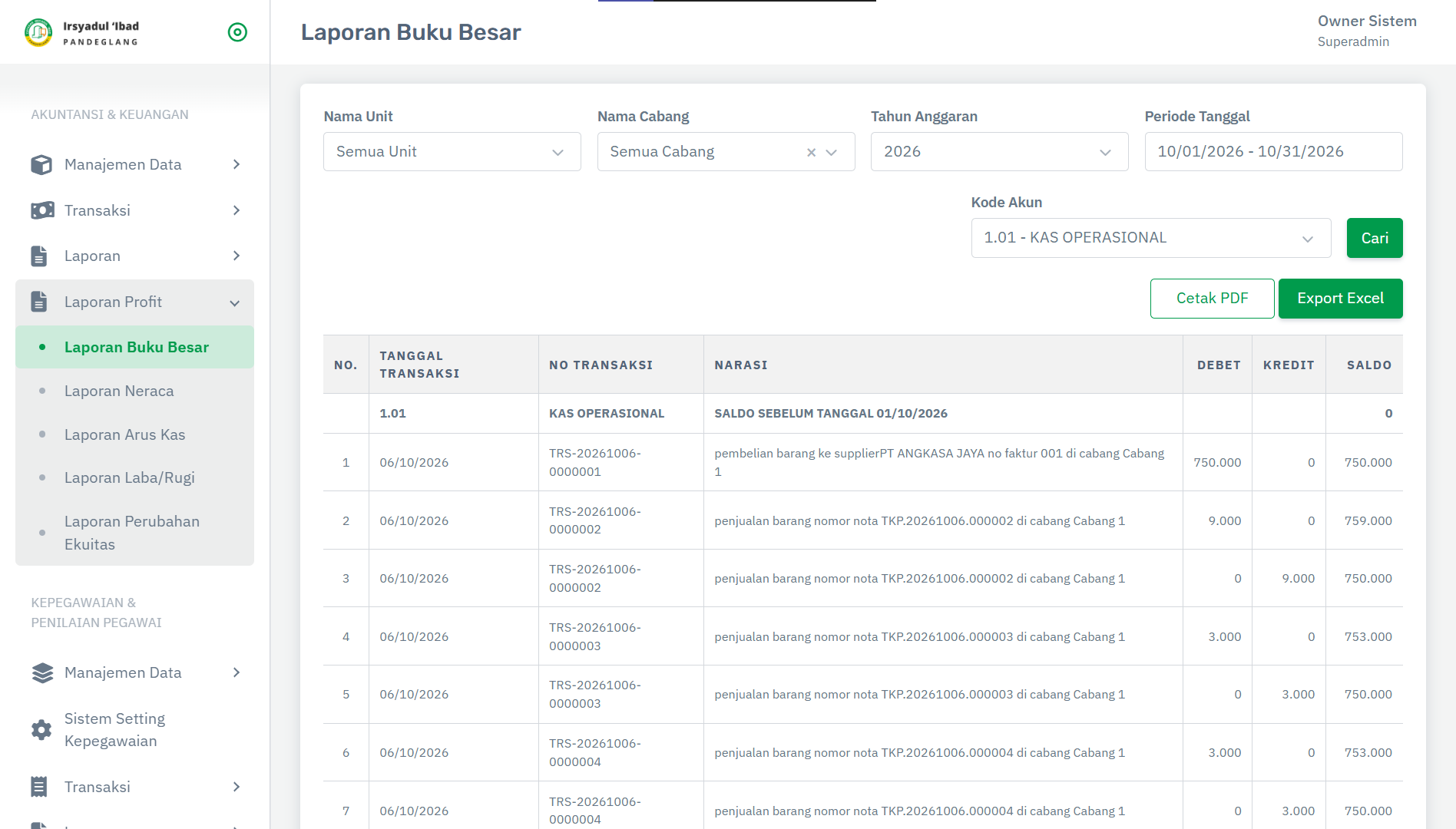Click the DEBET column header
Viewport: 1456px width, 829px height.
click(1219, 365)
